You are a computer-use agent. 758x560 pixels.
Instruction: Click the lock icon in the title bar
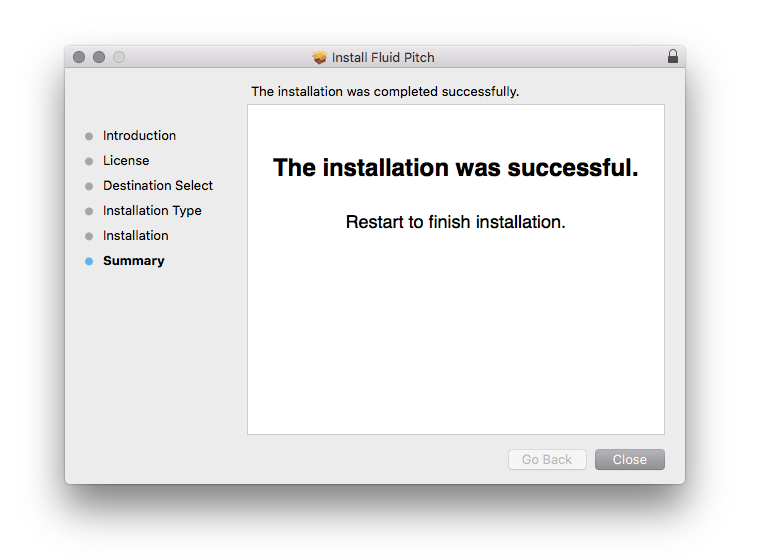(673, 57)
